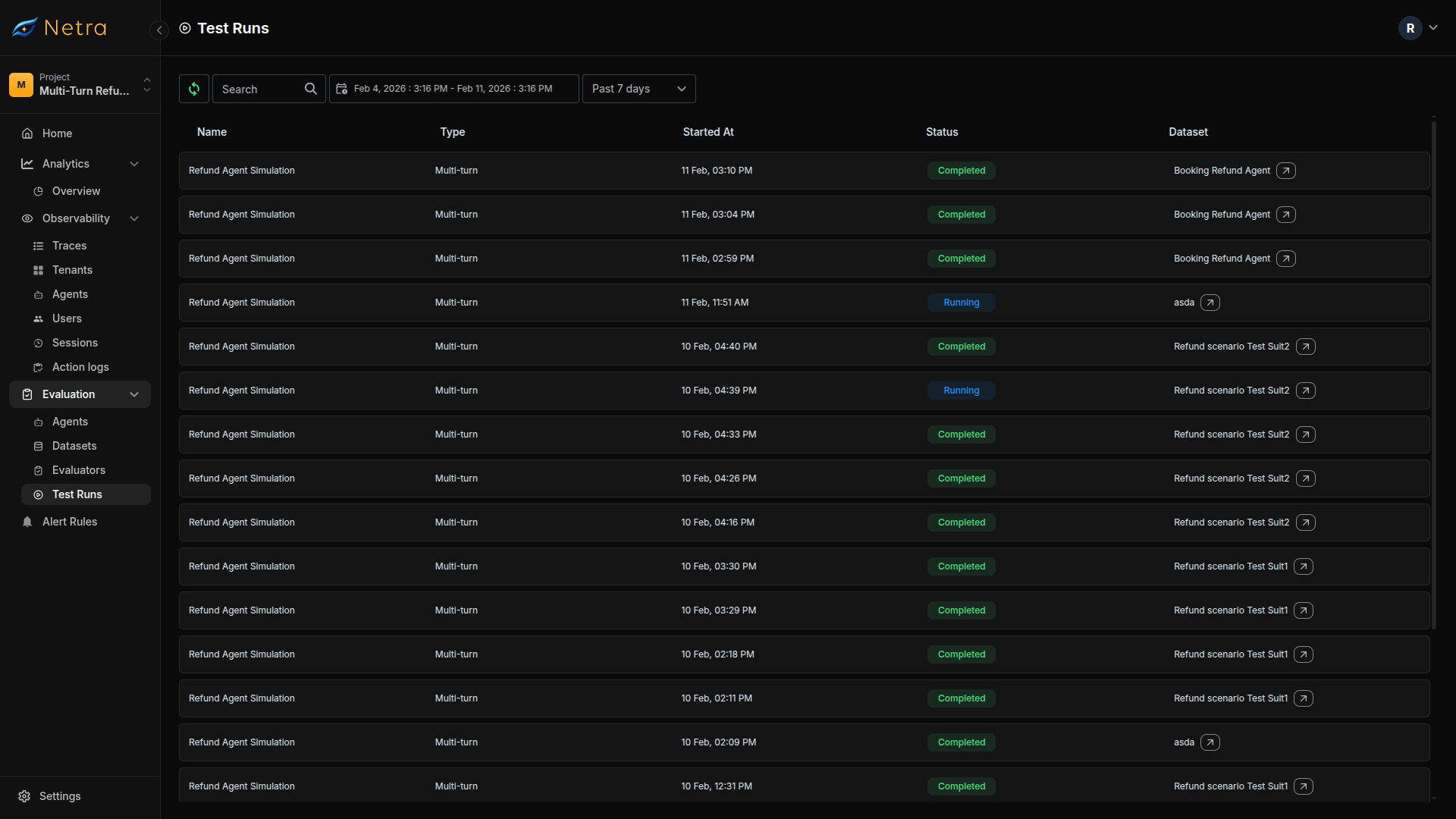Open dataset link for 02:11 PM run
Viewport: 1456px width, 819px height.
point(1304,698)
